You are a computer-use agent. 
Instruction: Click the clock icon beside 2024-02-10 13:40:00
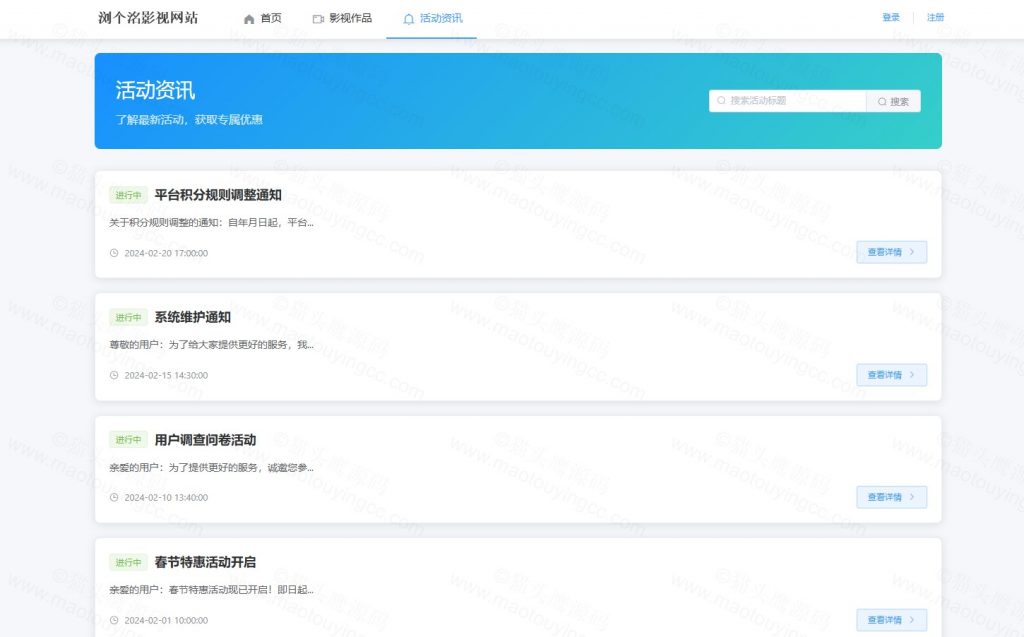114,497
